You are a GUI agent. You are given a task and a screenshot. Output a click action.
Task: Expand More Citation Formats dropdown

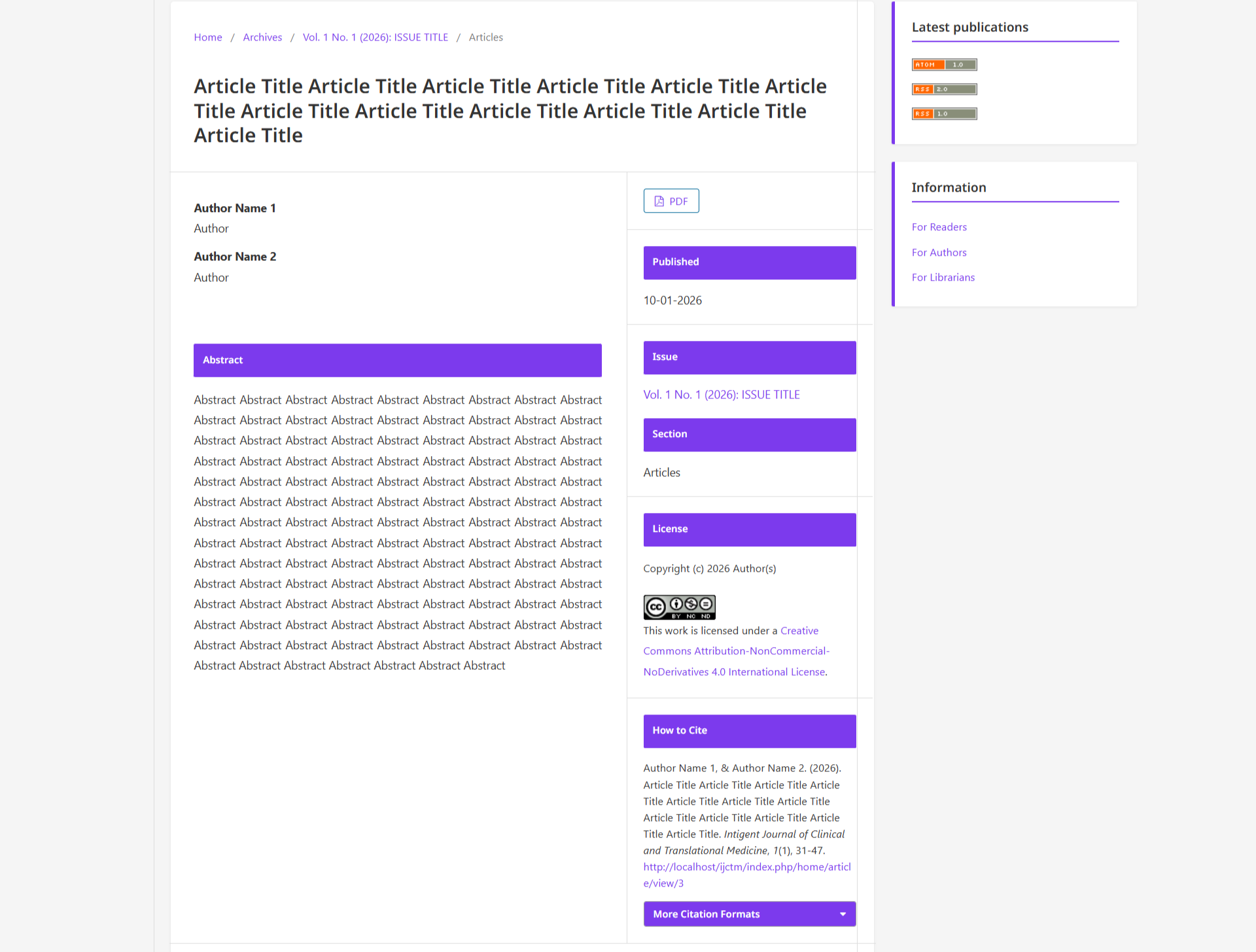click(x=749, y=914)
